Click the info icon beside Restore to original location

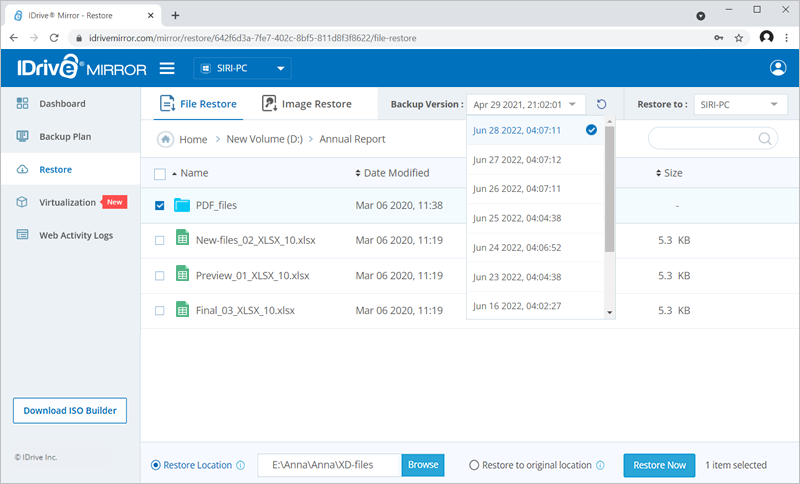(x=601, y=465)
